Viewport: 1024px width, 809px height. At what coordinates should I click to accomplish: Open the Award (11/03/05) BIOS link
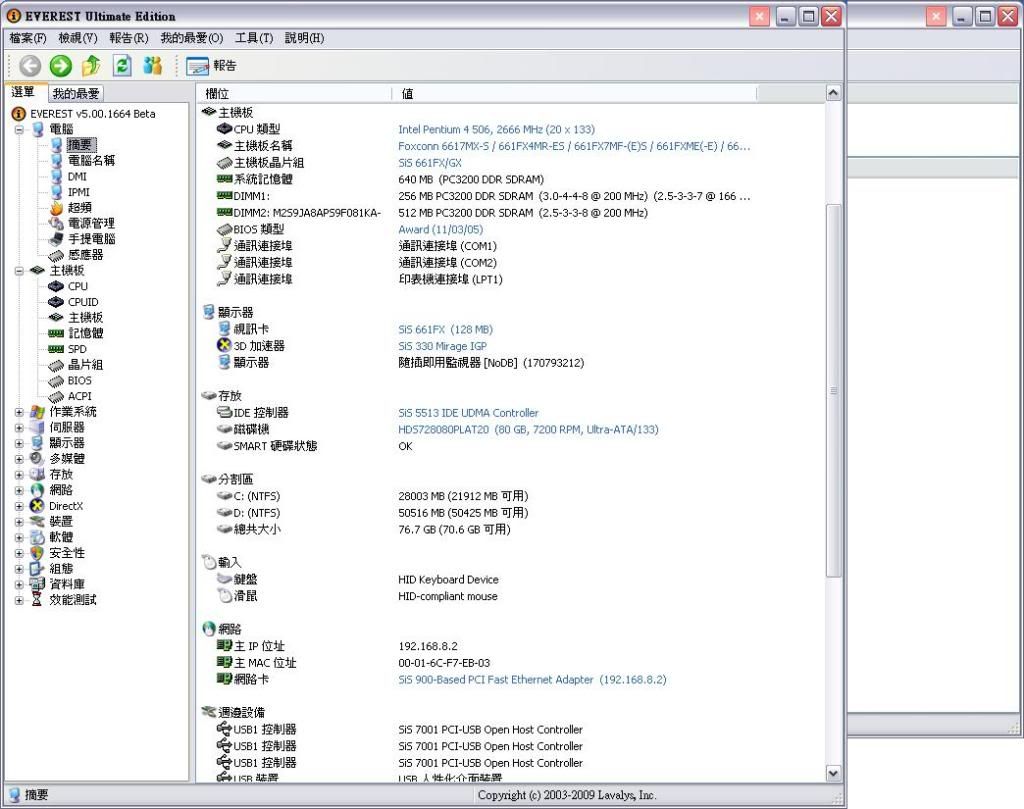point(441,229)
